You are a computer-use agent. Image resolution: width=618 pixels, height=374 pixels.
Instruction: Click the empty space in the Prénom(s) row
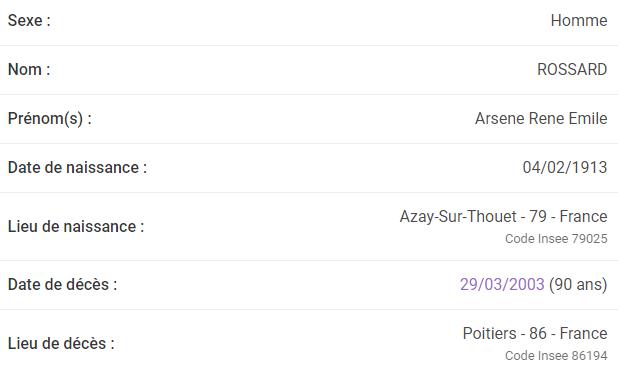pyautogui.click(x=283, y=119)
